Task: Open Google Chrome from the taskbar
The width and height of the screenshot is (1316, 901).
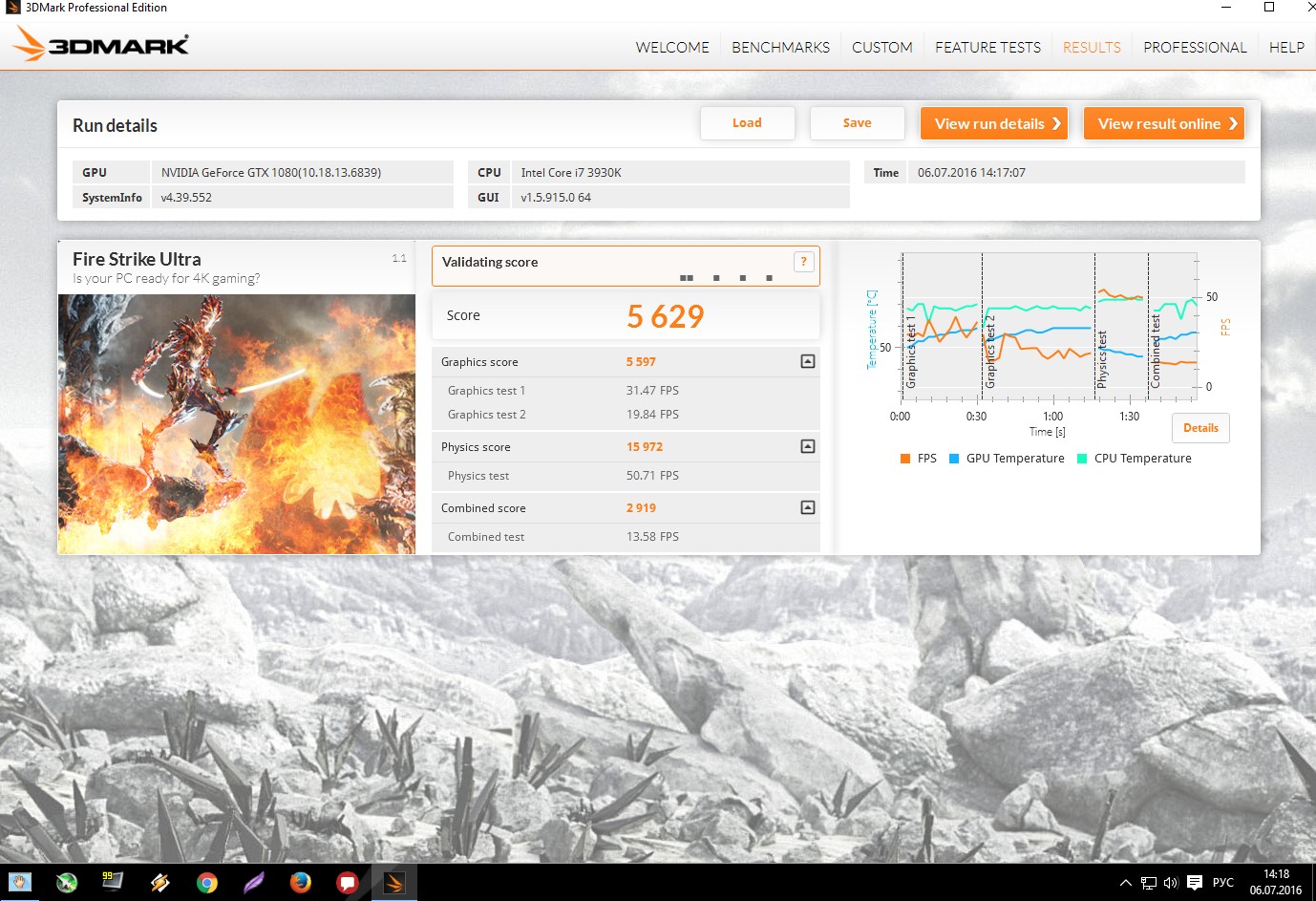Action: (206, 883)
